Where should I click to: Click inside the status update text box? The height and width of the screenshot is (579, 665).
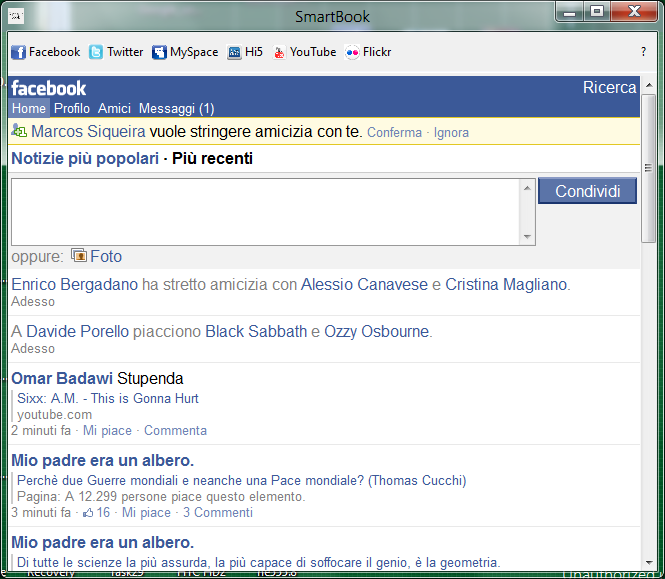coord(265,211)
